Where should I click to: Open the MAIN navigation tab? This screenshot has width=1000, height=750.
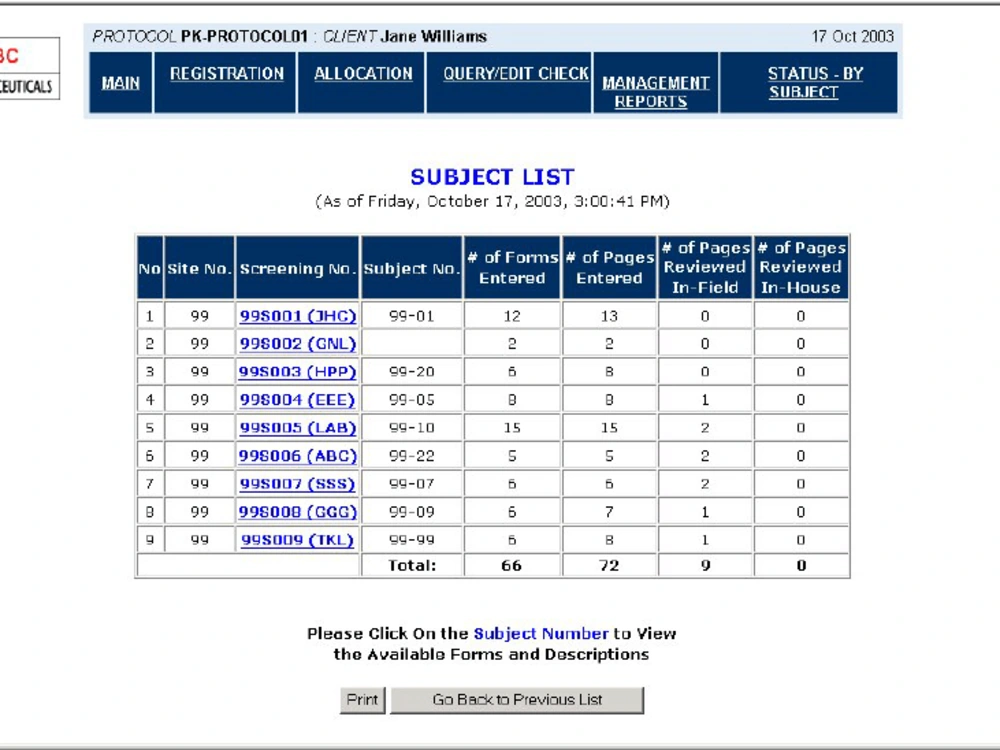(x=121, y=83)
